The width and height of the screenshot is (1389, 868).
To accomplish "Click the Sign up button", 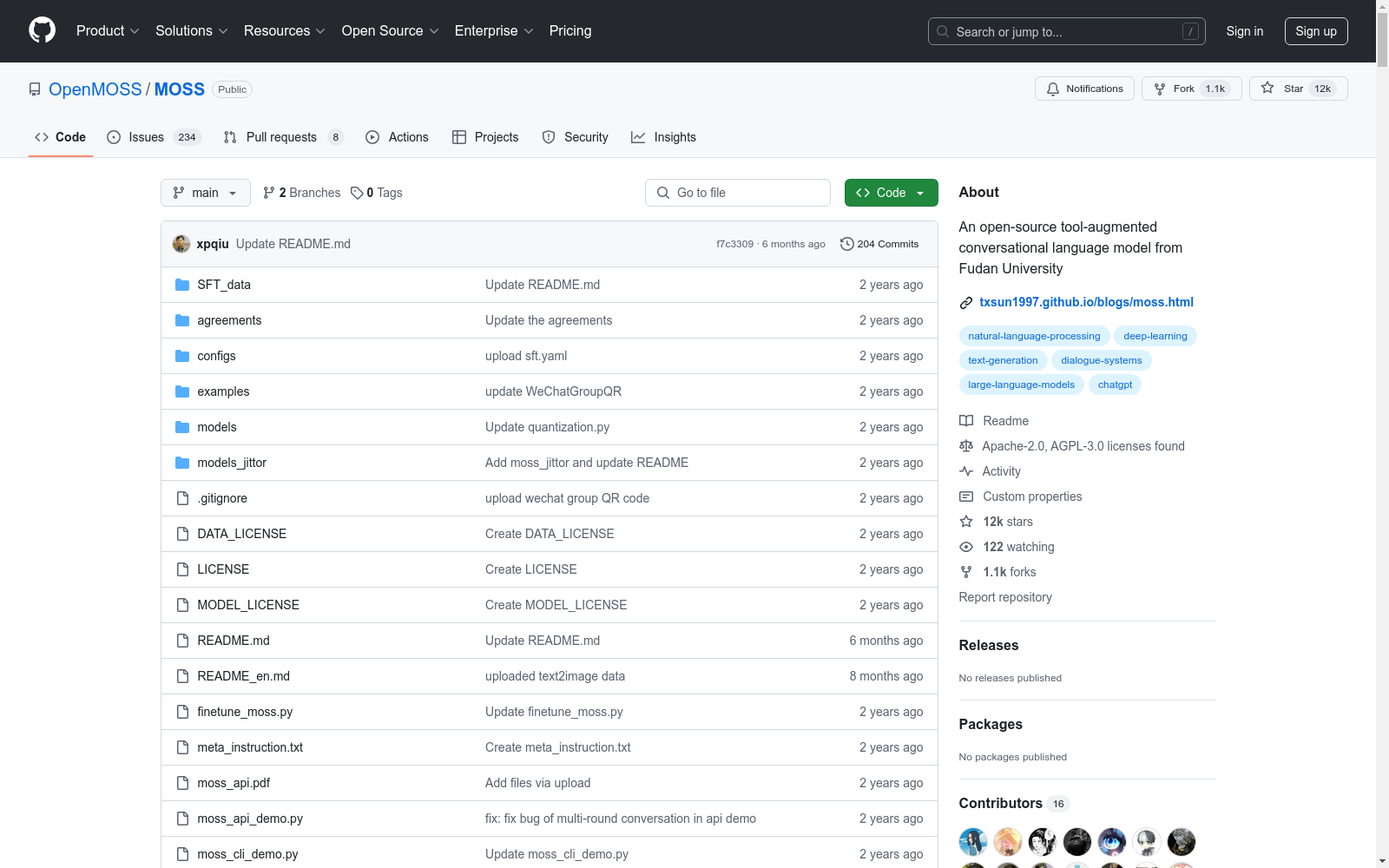I will [x=1316, y=31].
